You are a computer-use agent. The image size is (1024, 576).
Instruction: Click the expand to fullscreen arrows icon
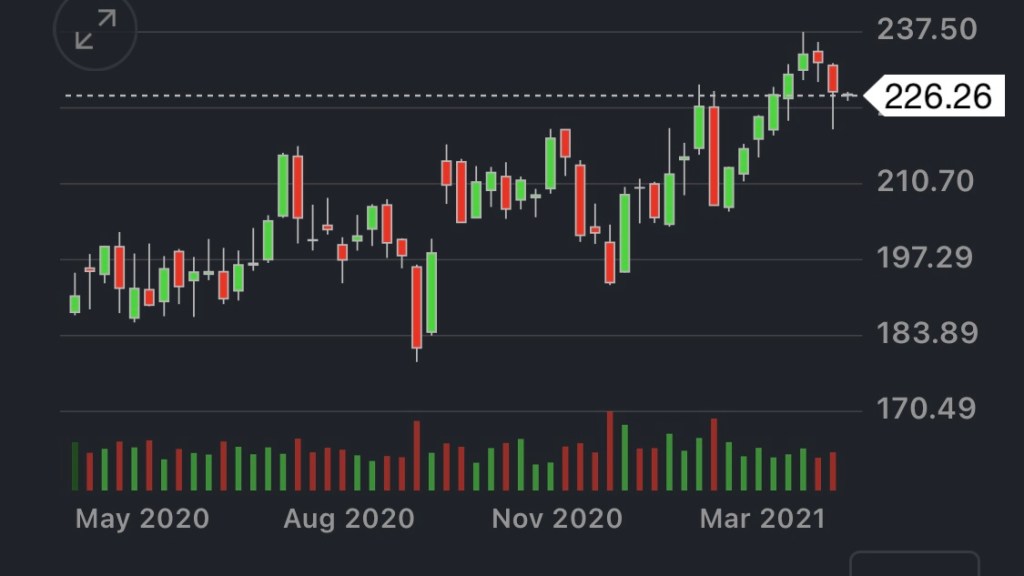[95, 30]
